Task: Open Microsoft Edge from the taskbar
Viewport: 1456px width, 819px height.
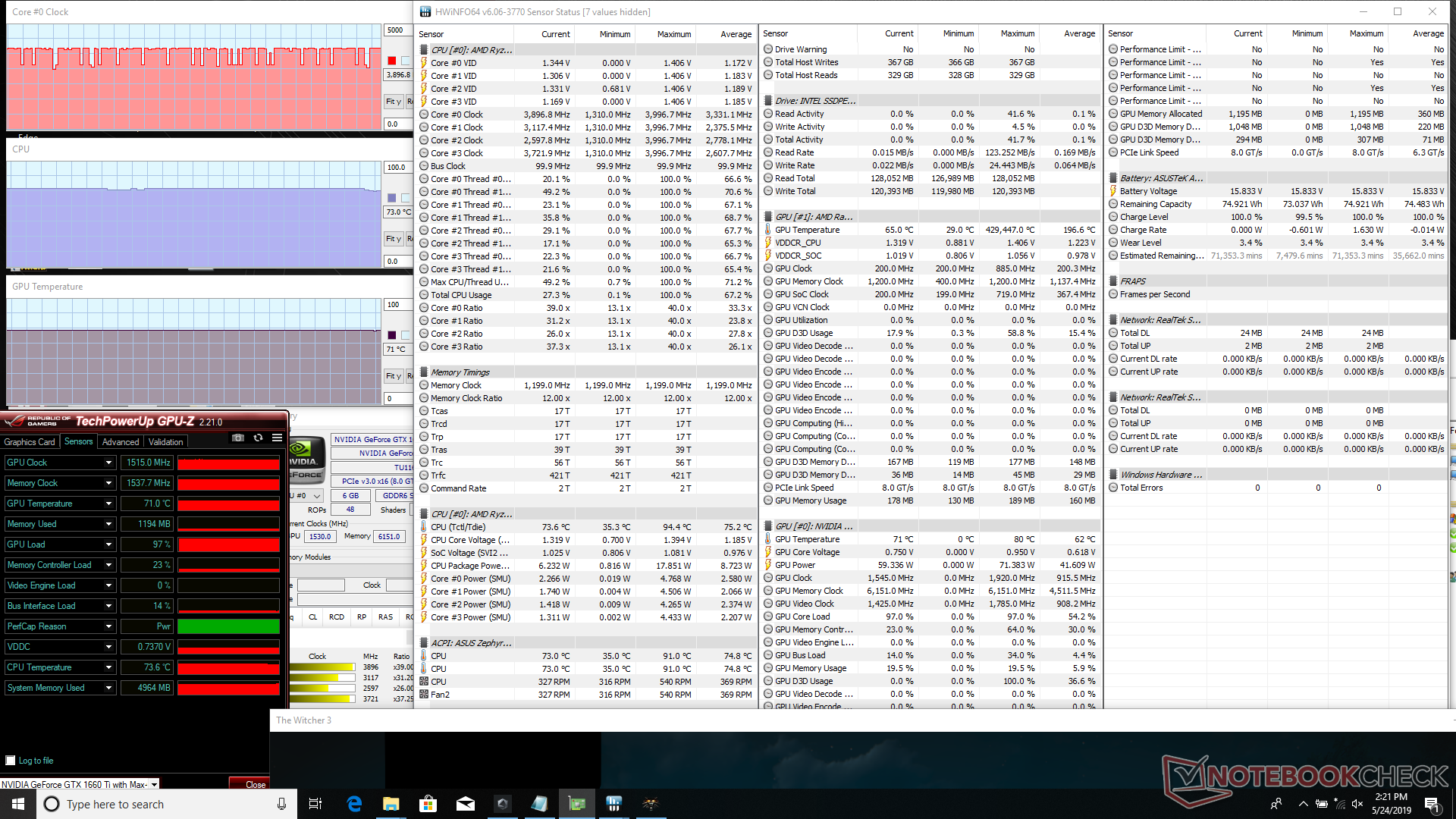Action: point(354,804)
